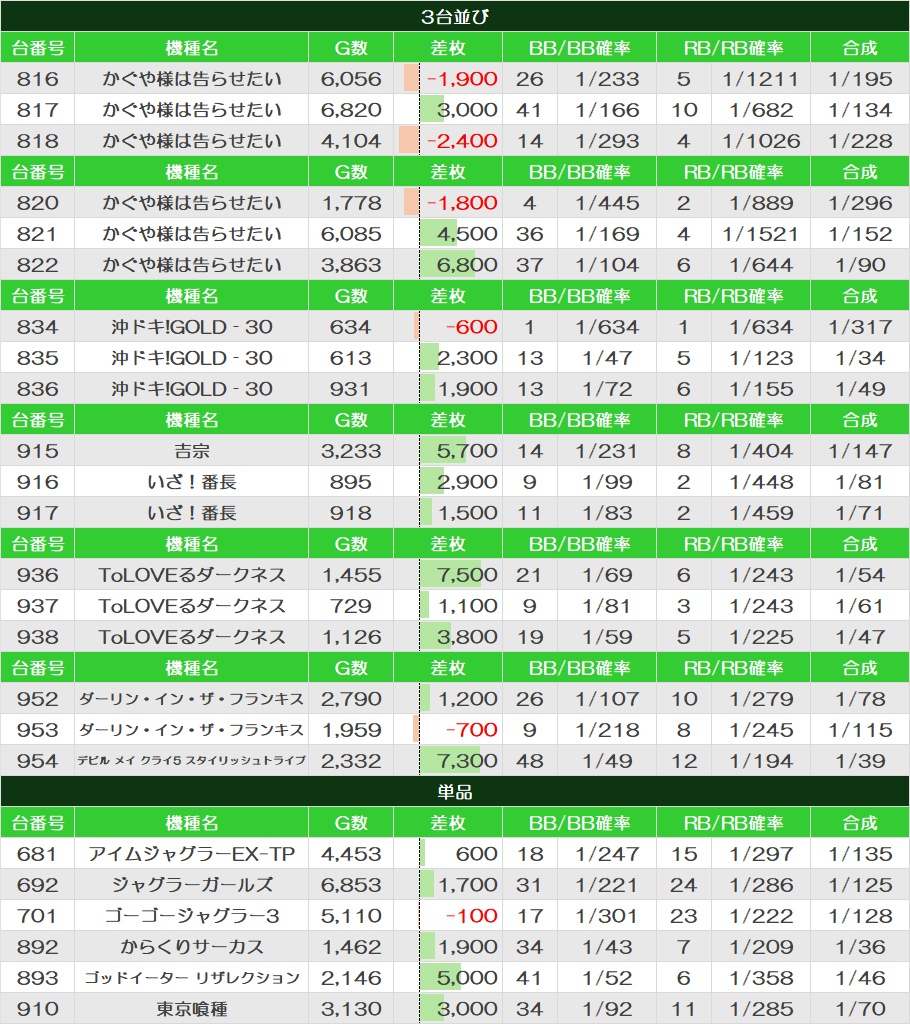Click the 単品 table 機種名 column header
910x1024 pixels.
coord(191,823)
